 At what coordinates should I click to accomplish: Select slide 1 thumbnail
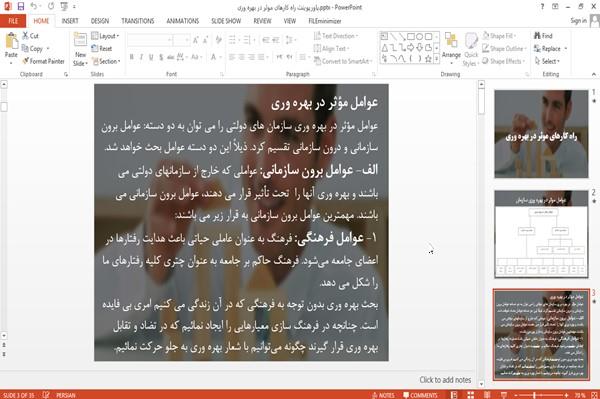[x=541, y=134]
